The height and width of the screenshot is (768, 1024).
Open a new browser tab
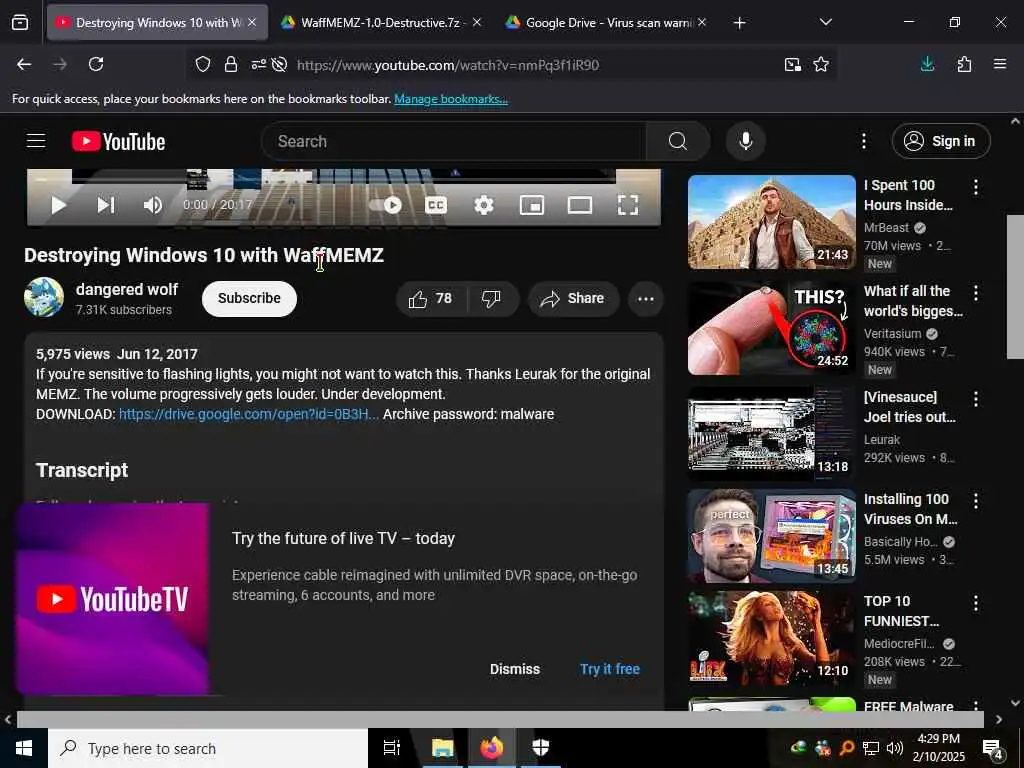[x=739, y=23]
